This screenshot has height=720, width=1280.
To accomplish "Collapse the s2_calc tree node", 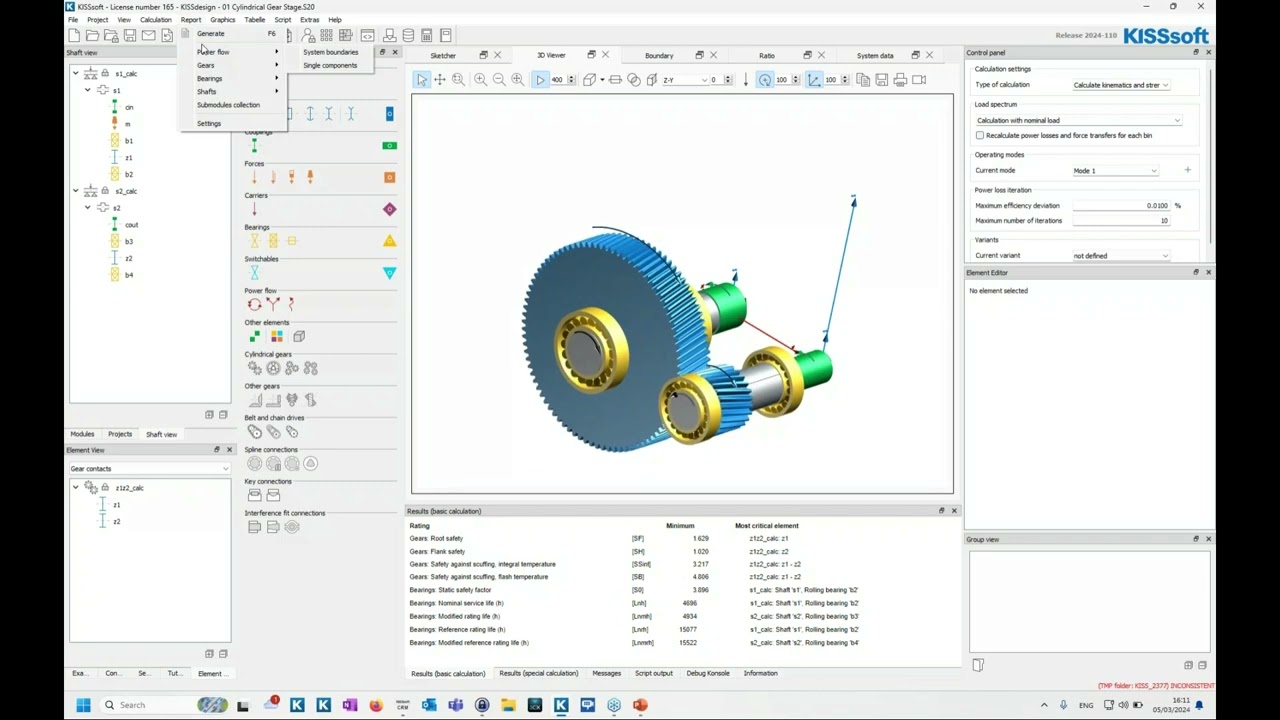I will pos(76,191).
